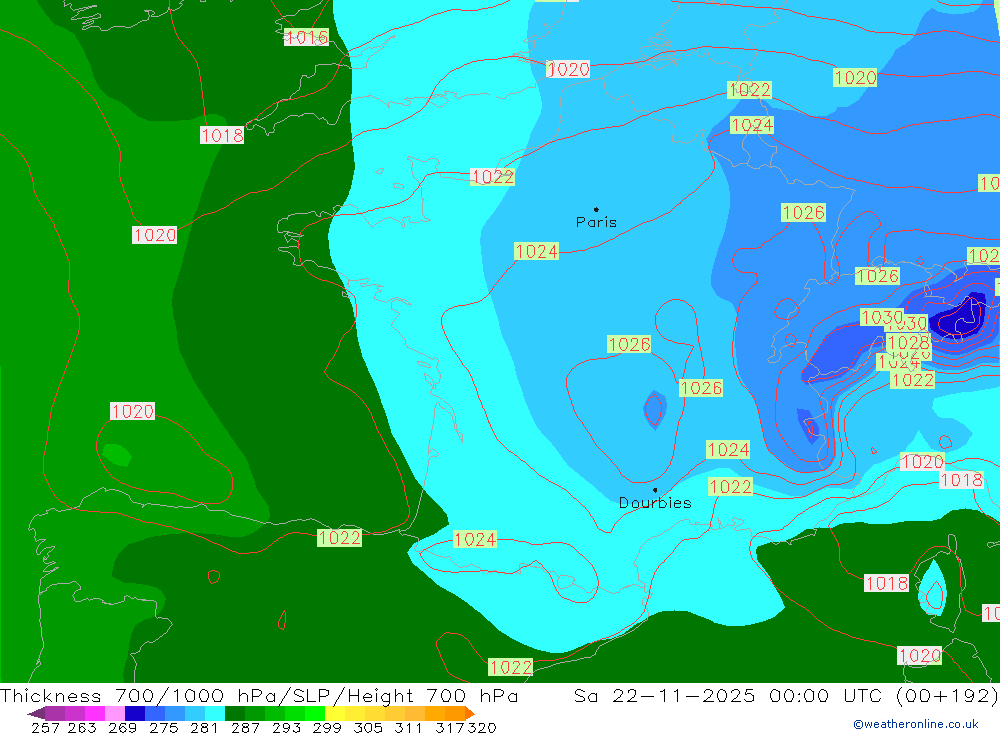Screen dimensions: 1000x733
Task: Click the brightest lime green legend swatch
Action: coord(315,713)
